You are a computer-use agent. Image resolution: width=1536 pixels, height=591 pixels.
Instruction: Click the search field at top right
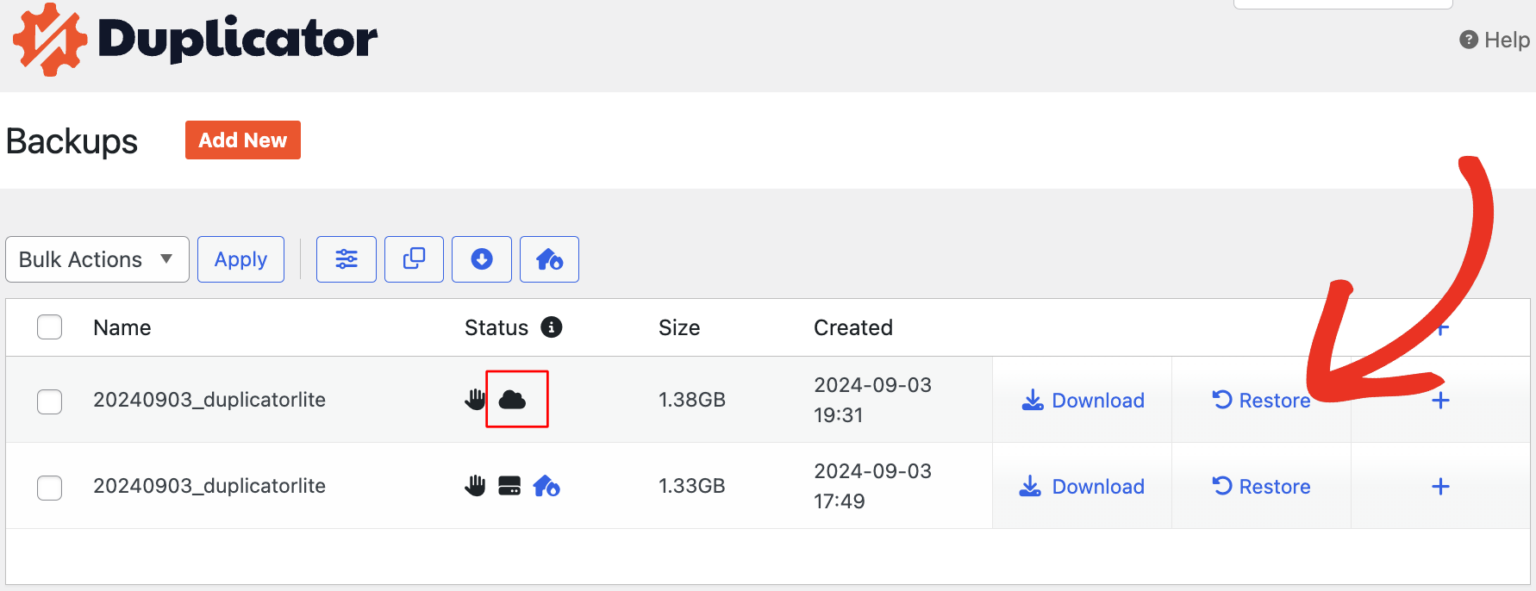point(1342,4)
